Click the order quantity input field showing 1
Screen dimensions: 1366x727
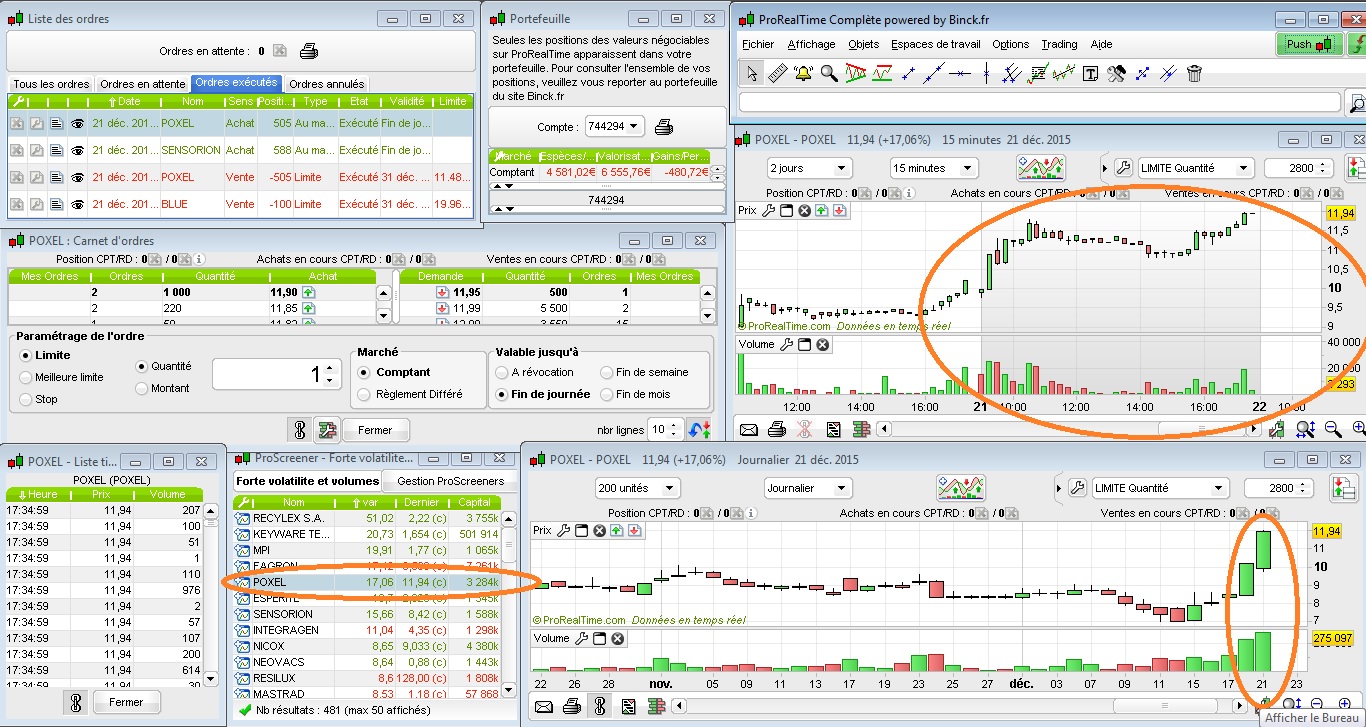[x=275, y=375]
